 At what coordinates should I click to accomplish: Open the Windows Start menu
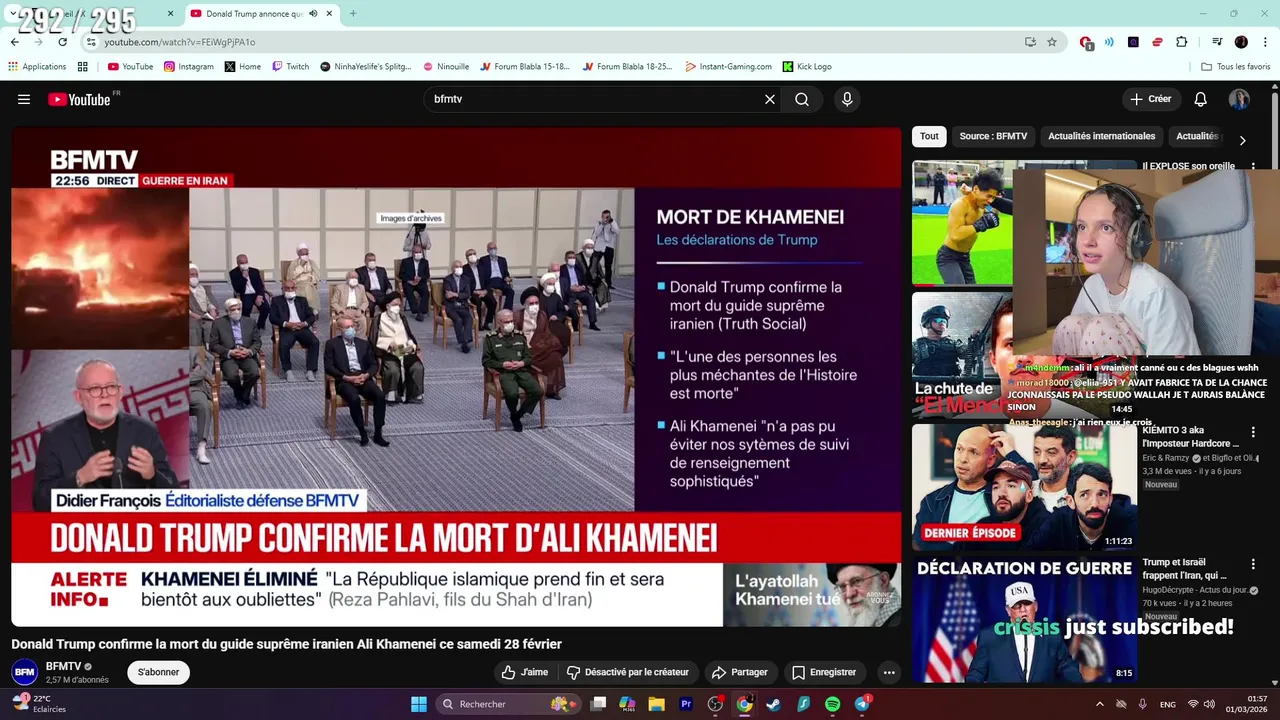(419, 704)
